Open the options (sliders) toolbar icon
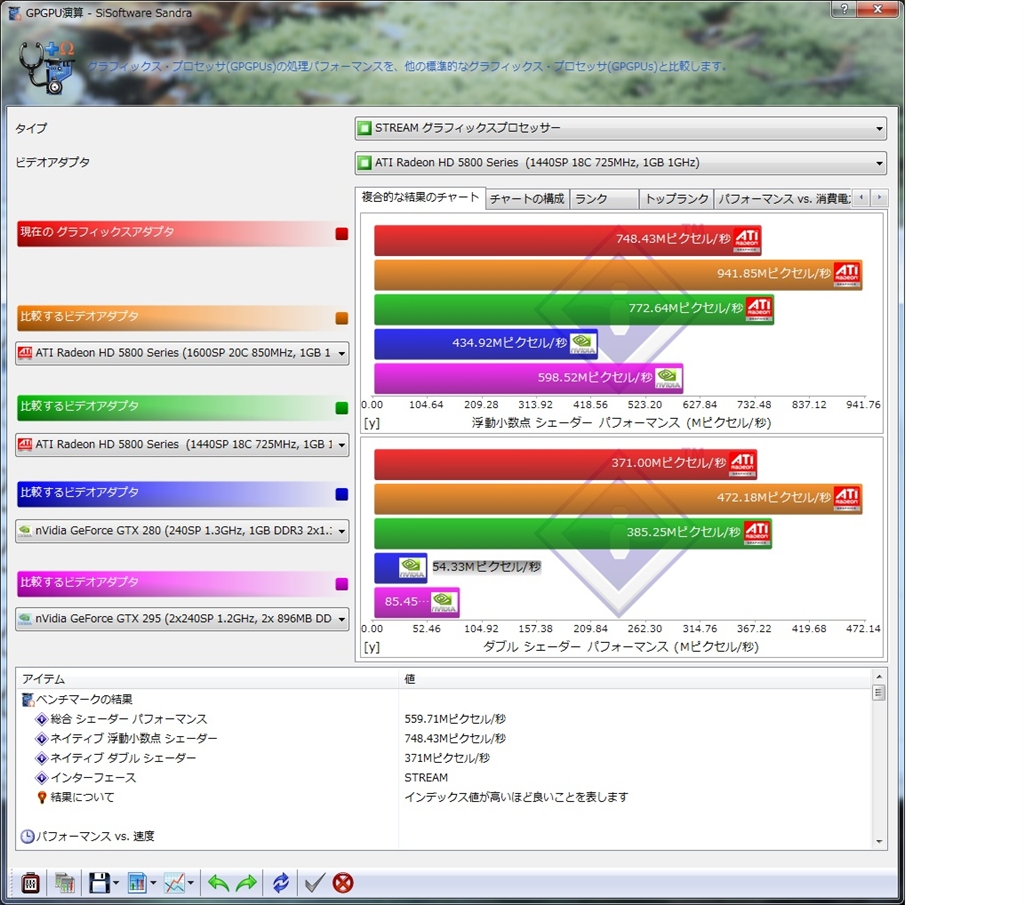 (30, 883)
